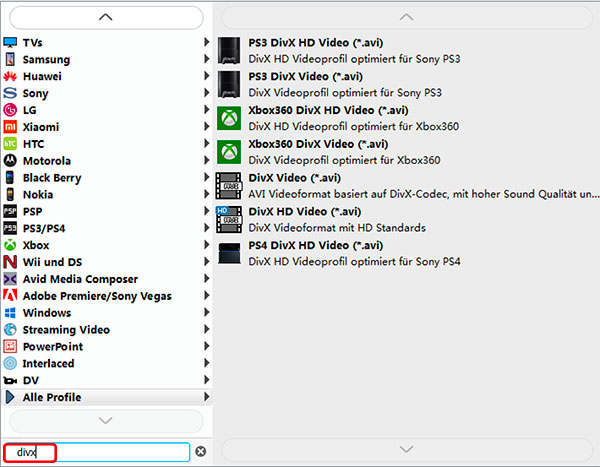Expand the Windows submenu arrow
The image size is (600, 467).
pyautogui.click(x=206, y=312)
